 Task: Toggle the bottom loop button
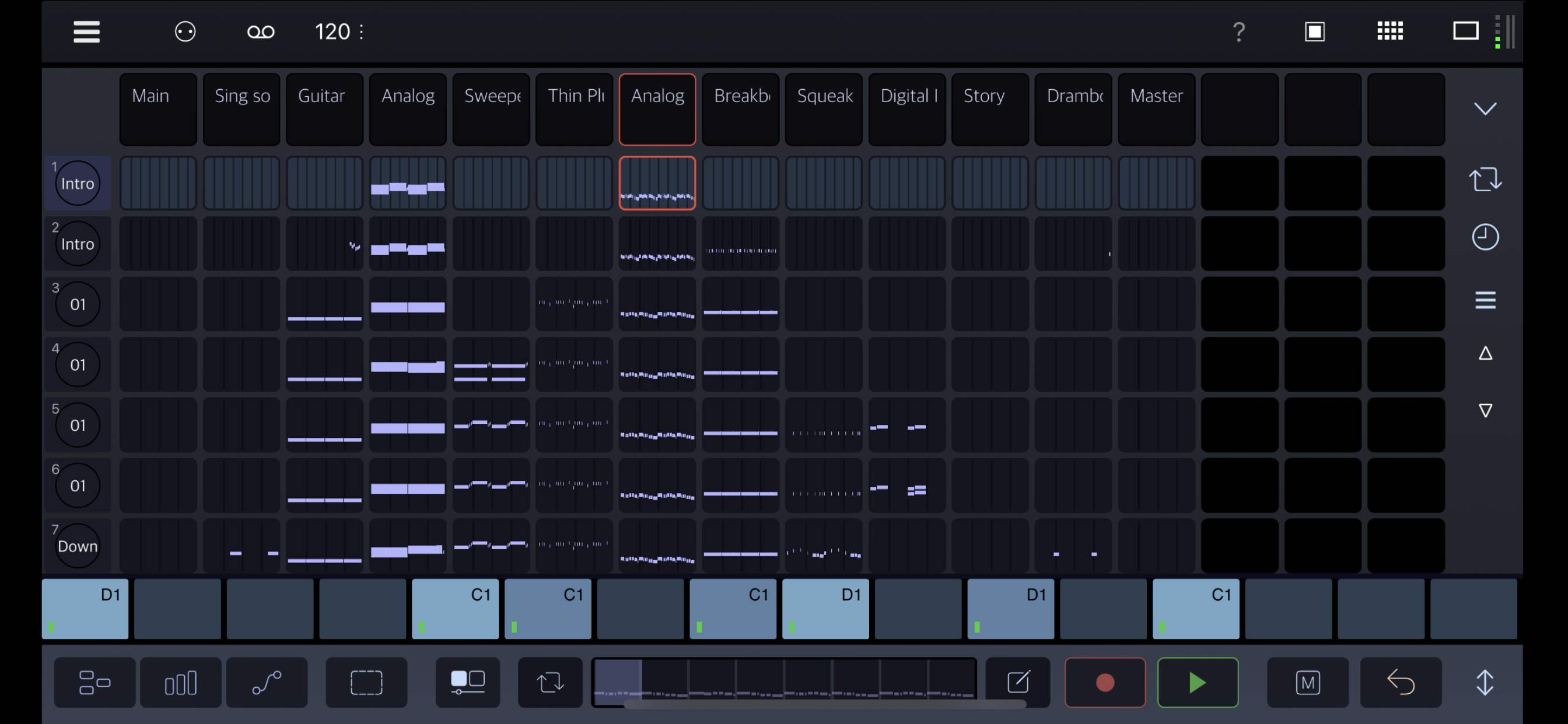pyautogui.click(x=550, y=682)
